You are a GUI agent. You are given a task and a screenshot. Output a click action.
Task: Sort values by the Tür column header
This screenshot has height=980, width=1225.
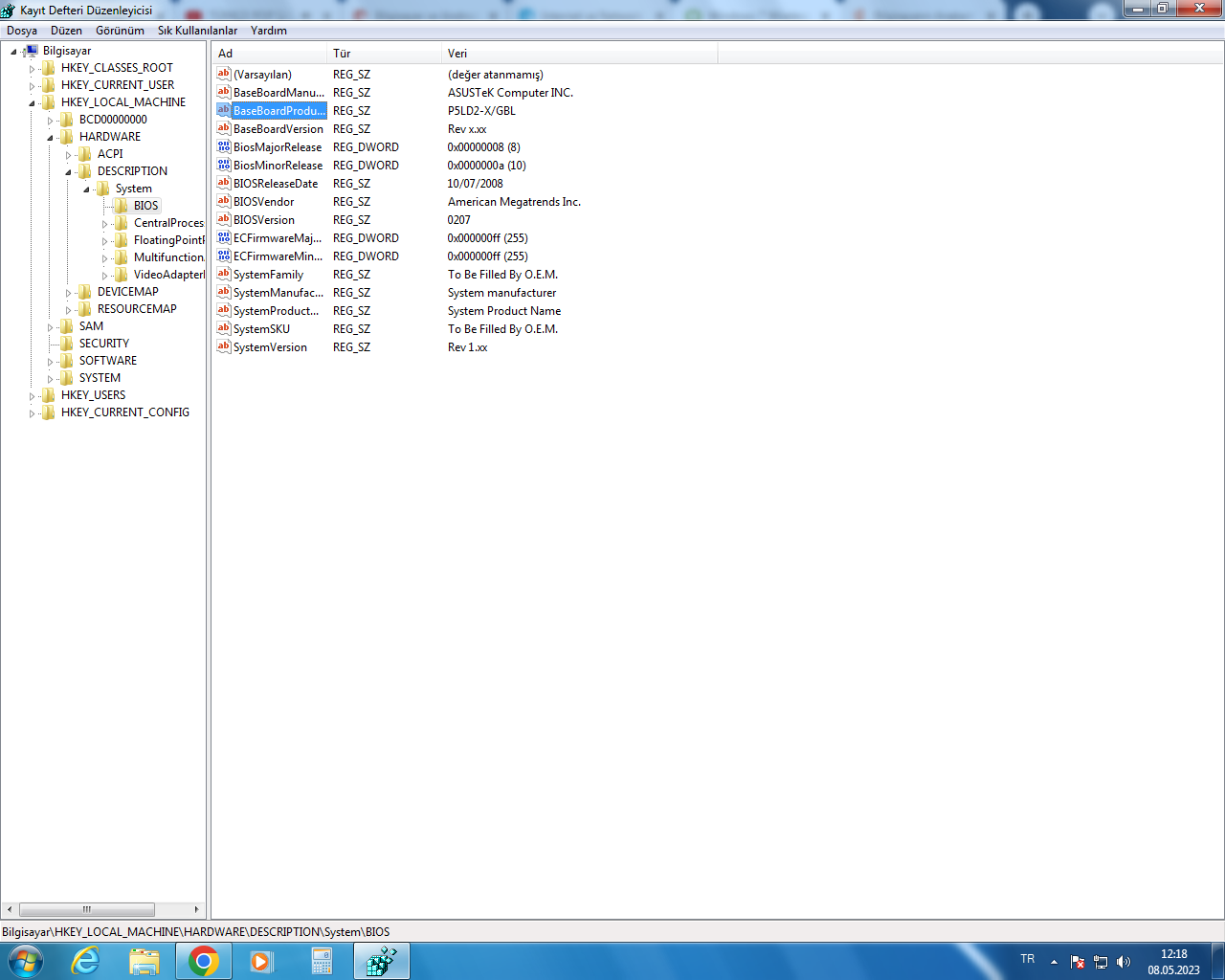point(384,54)
